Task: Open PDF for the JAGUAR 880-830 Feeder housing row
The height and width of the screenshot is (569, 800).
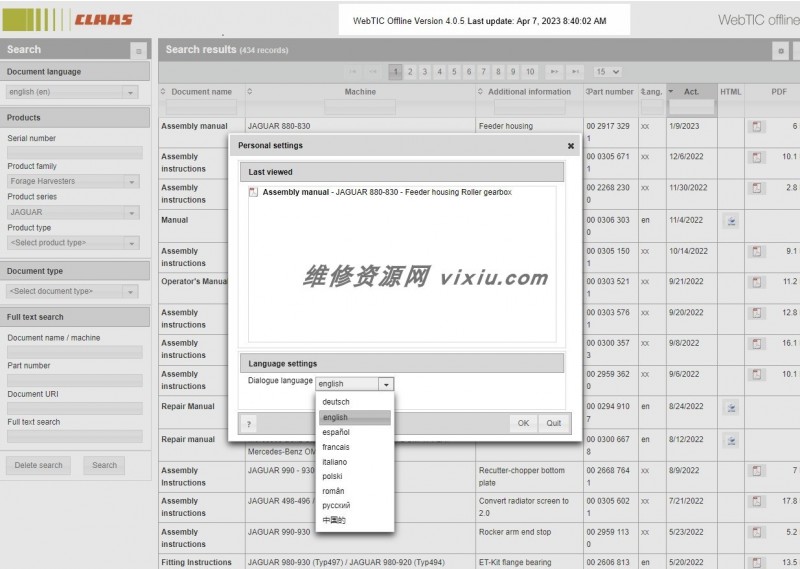Action: click(757, 126)
